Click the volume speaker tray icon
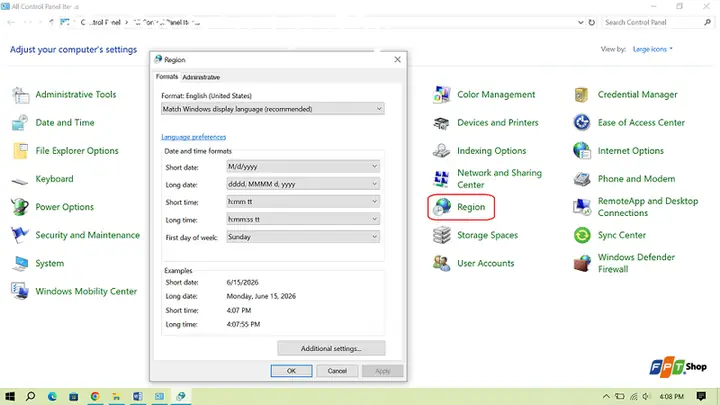Viewport: 720px width, 405px height. point(647,396)
